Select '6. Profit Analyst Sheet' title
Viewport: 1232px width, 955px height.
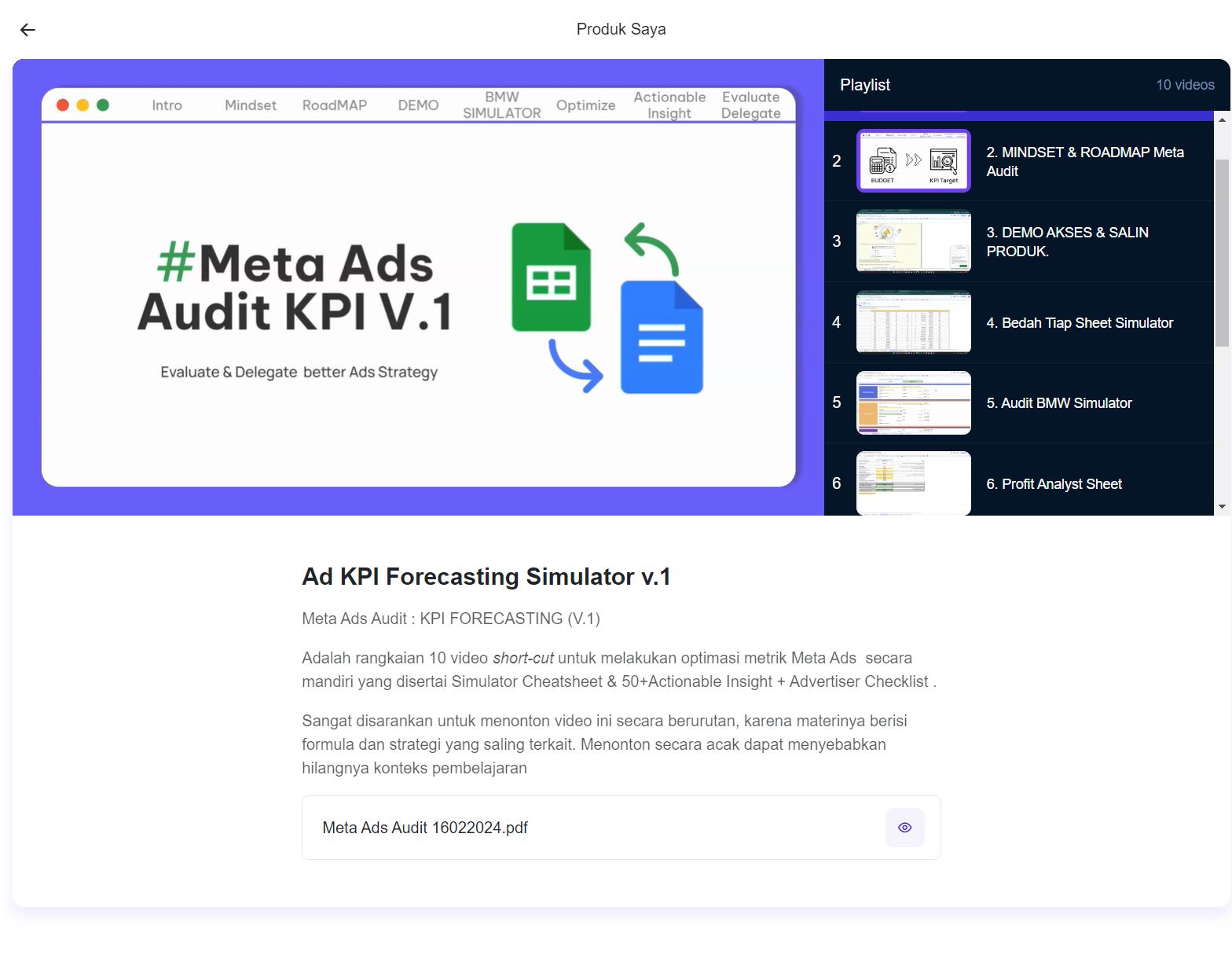(1054, 484)
